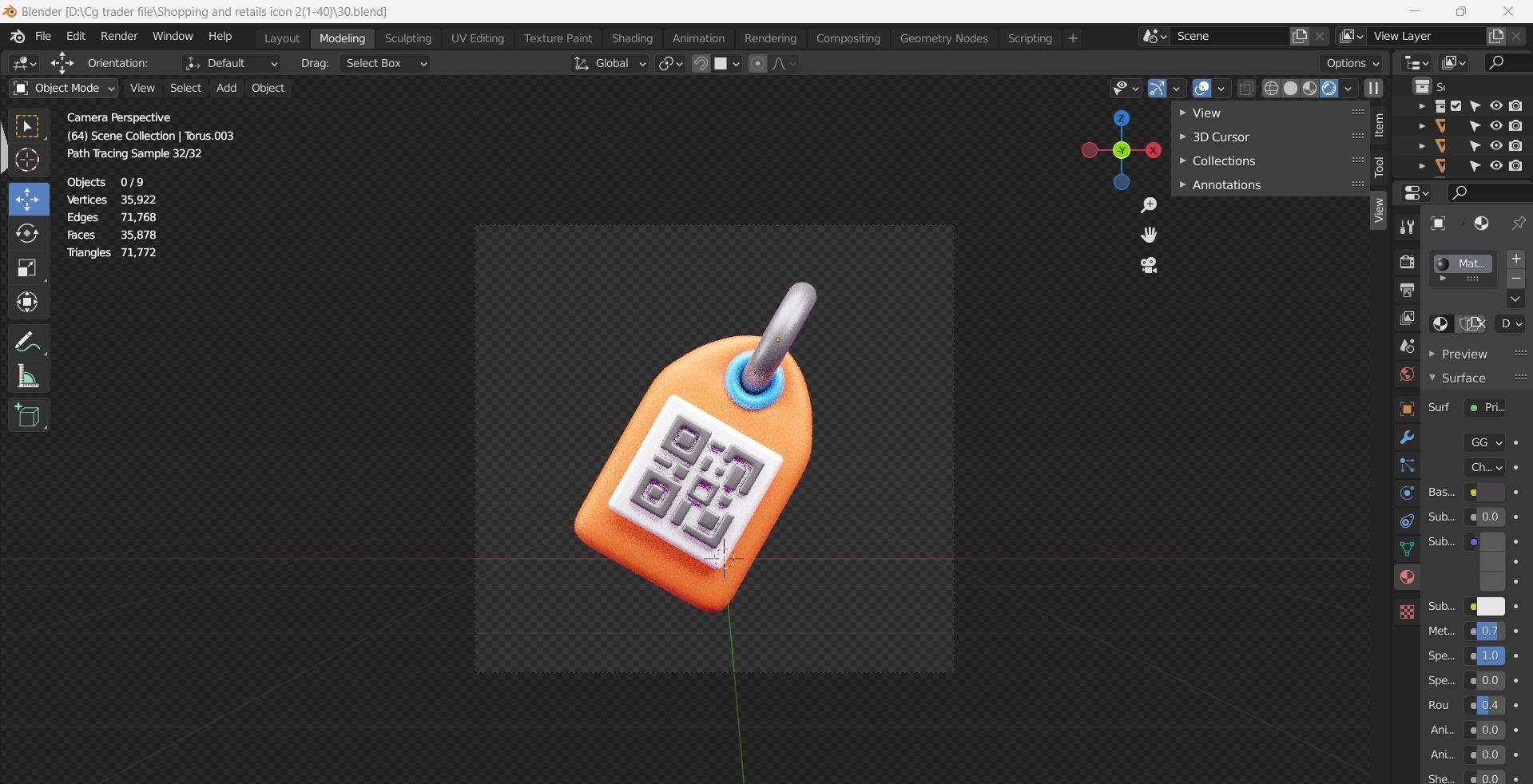Activate the Scale tool
The height and width of the screenshot is (784, 1533).
point(28,268)
